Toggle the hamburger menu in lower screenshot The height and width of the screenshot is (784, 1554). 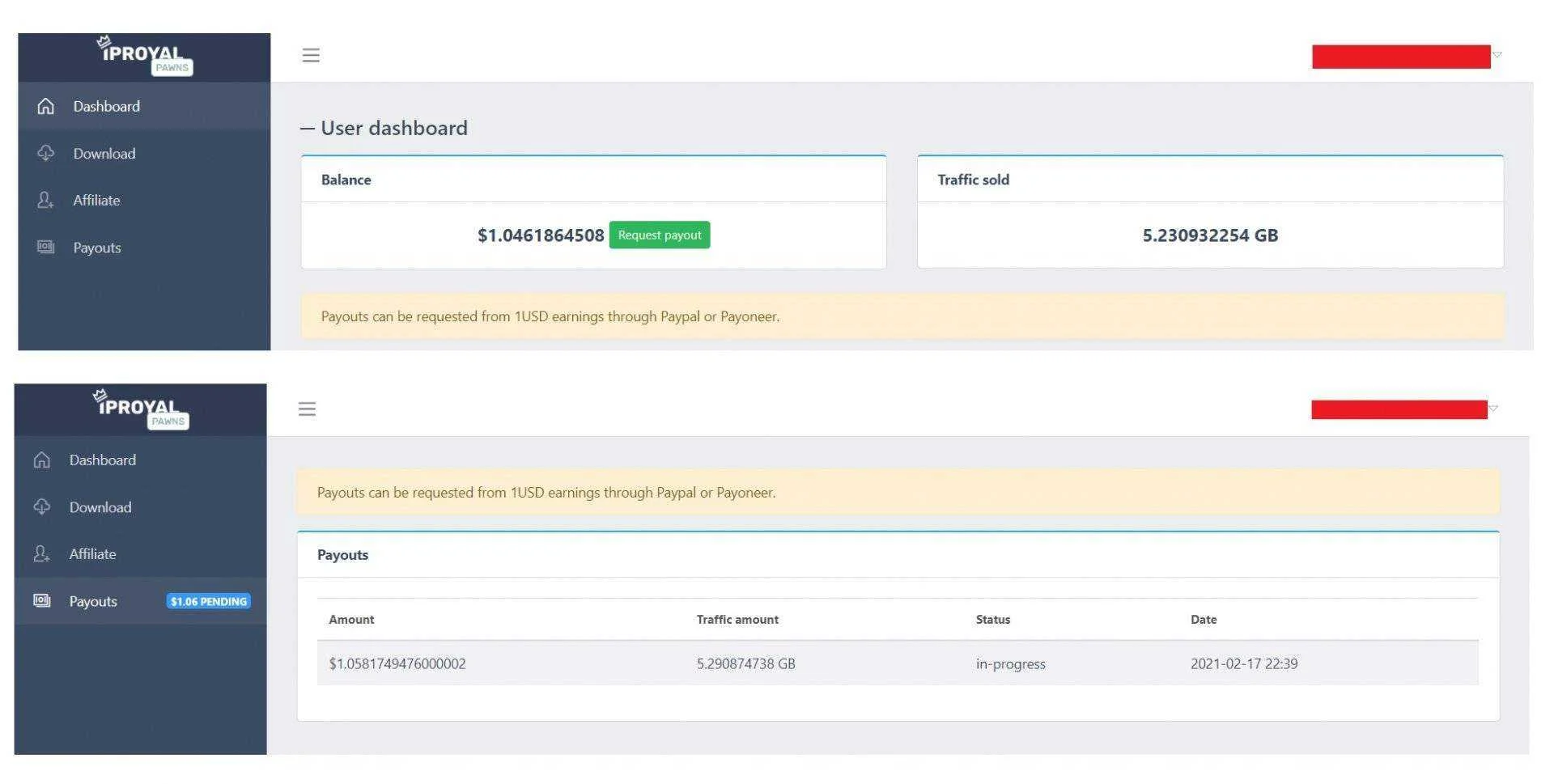point(307,409)
